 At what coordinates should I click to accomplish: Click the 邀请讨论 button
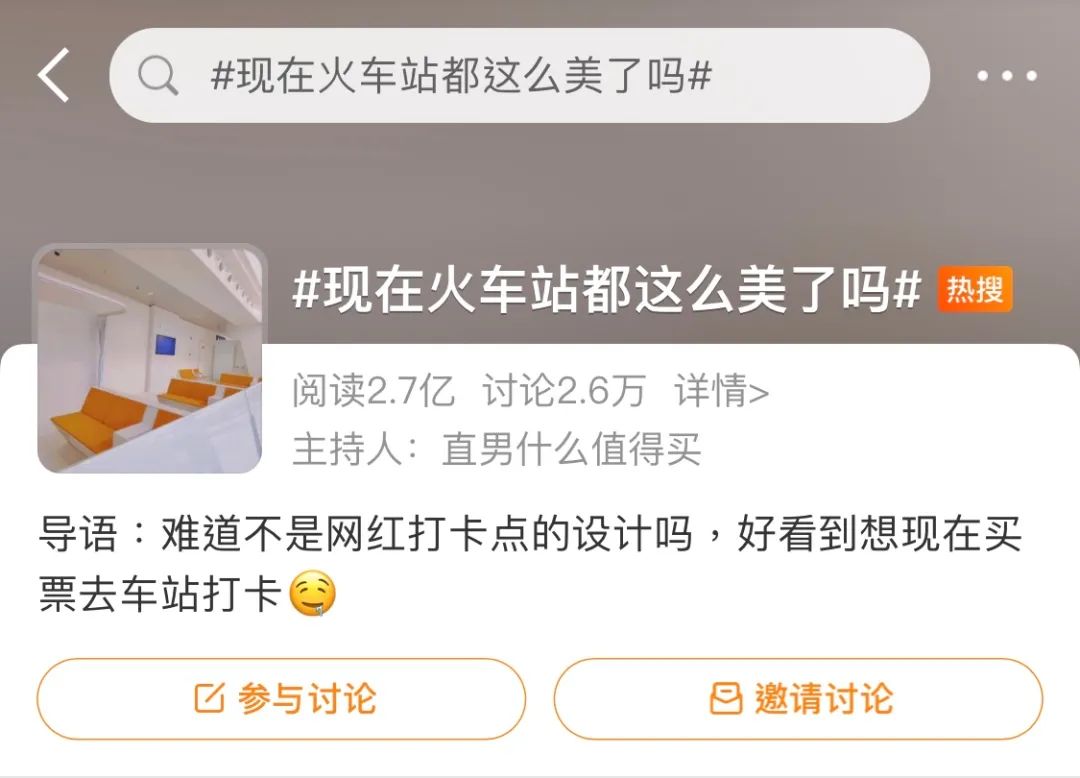point(798,699)
